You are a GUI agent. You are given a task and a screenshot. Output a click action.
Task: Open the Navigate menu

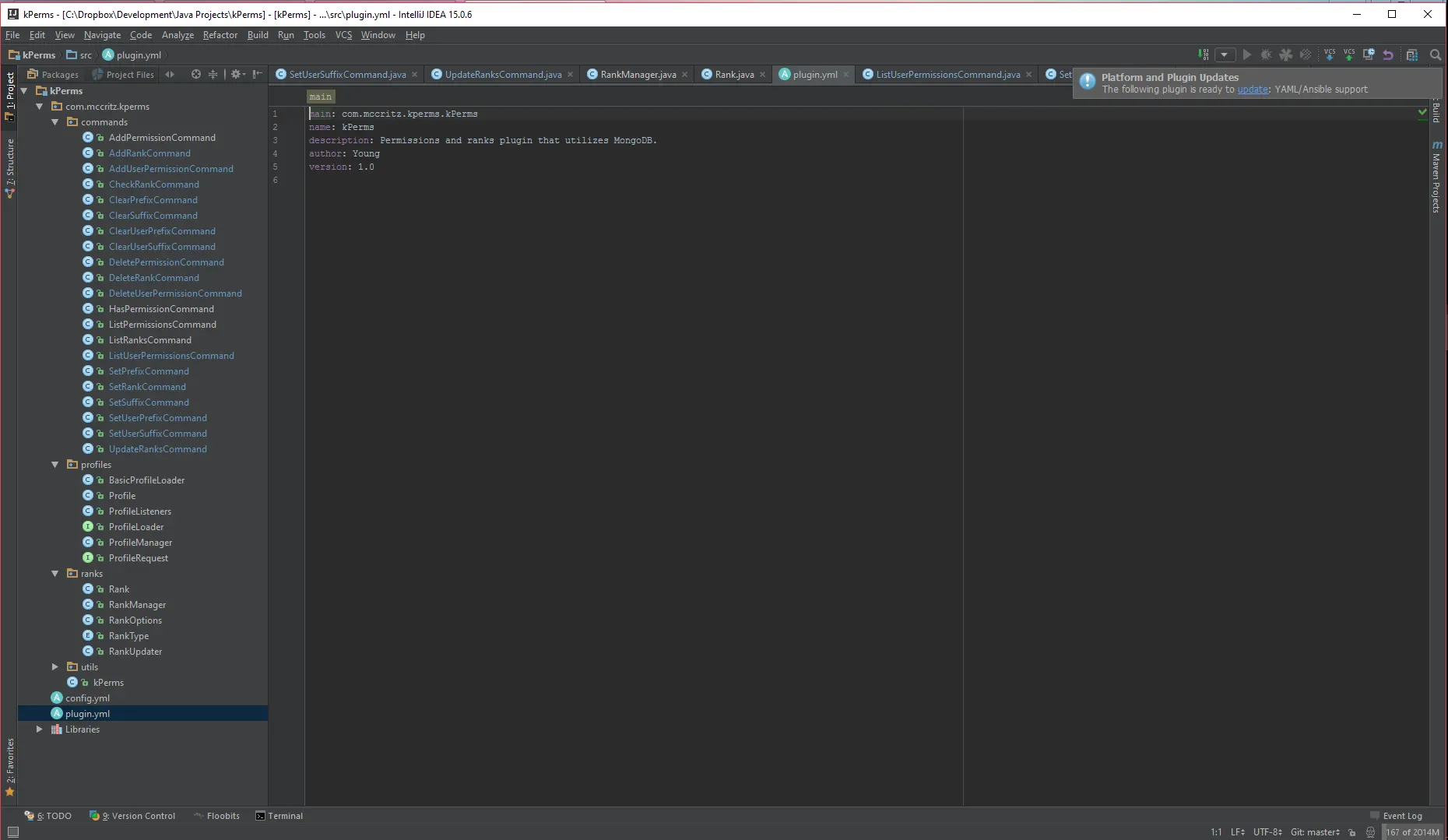(102, 35)
